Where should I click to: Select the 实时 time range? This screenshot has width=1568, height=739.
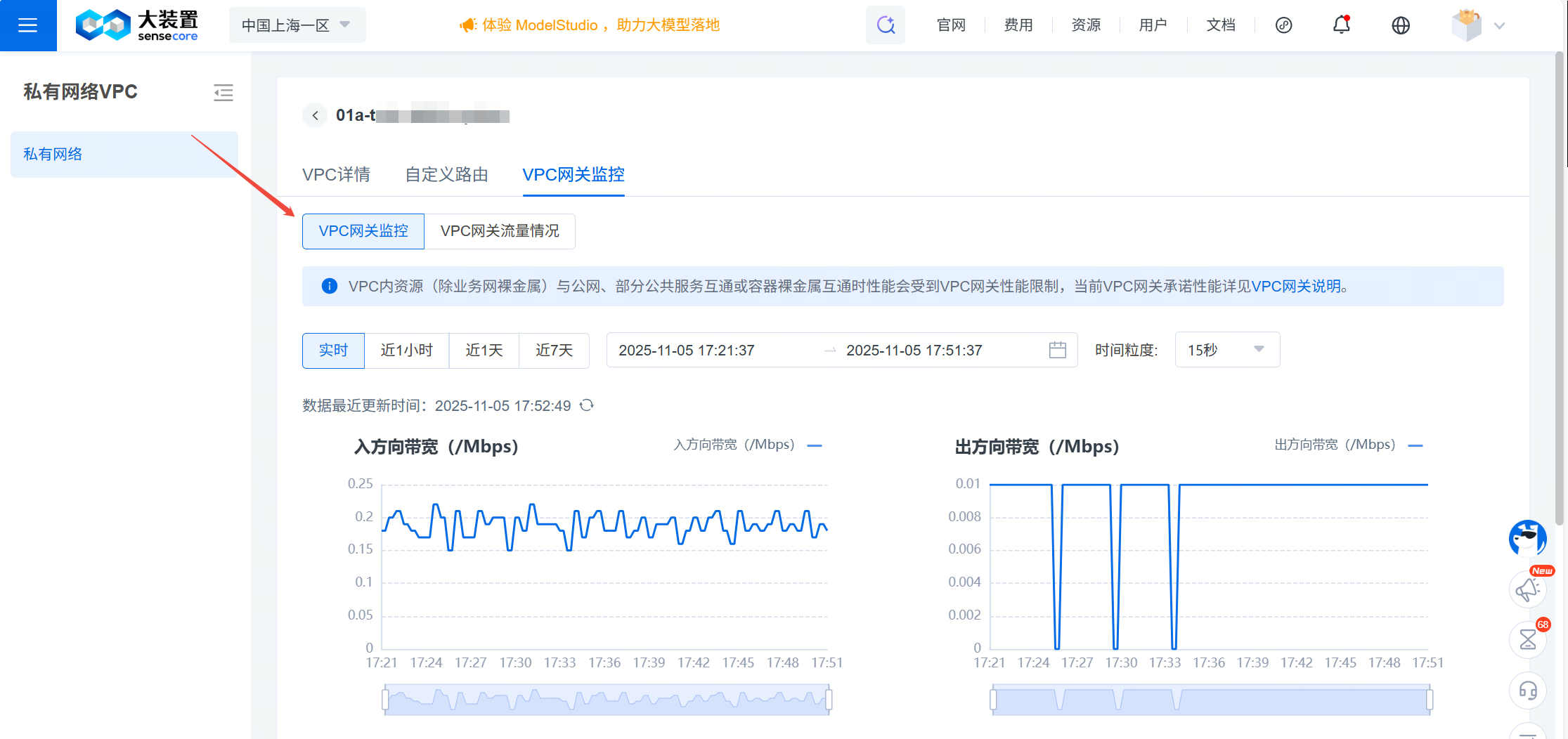tap(333, 351)
